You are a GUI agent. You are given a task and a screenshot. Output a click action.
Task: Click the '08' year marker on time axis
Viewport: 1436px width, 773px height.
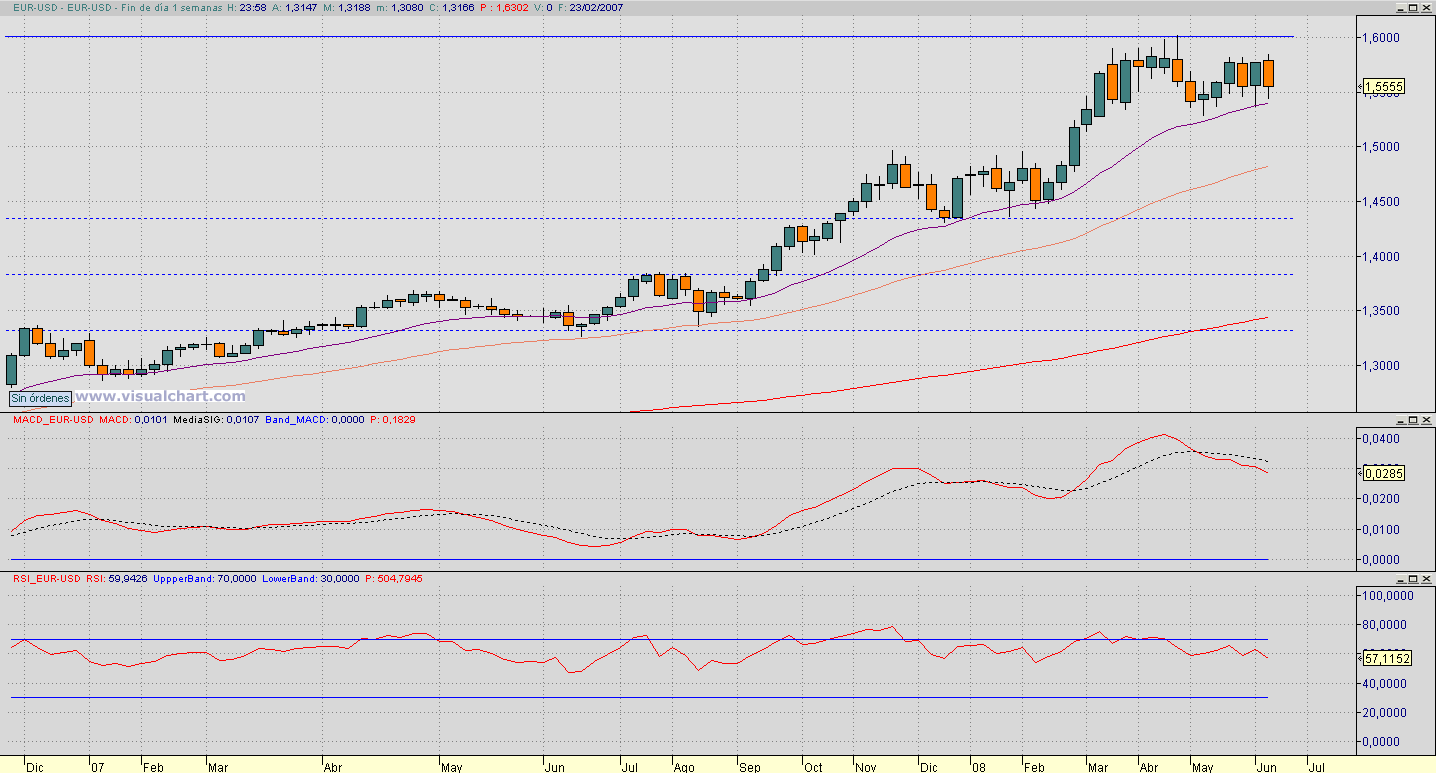click(x=977, y=767)
